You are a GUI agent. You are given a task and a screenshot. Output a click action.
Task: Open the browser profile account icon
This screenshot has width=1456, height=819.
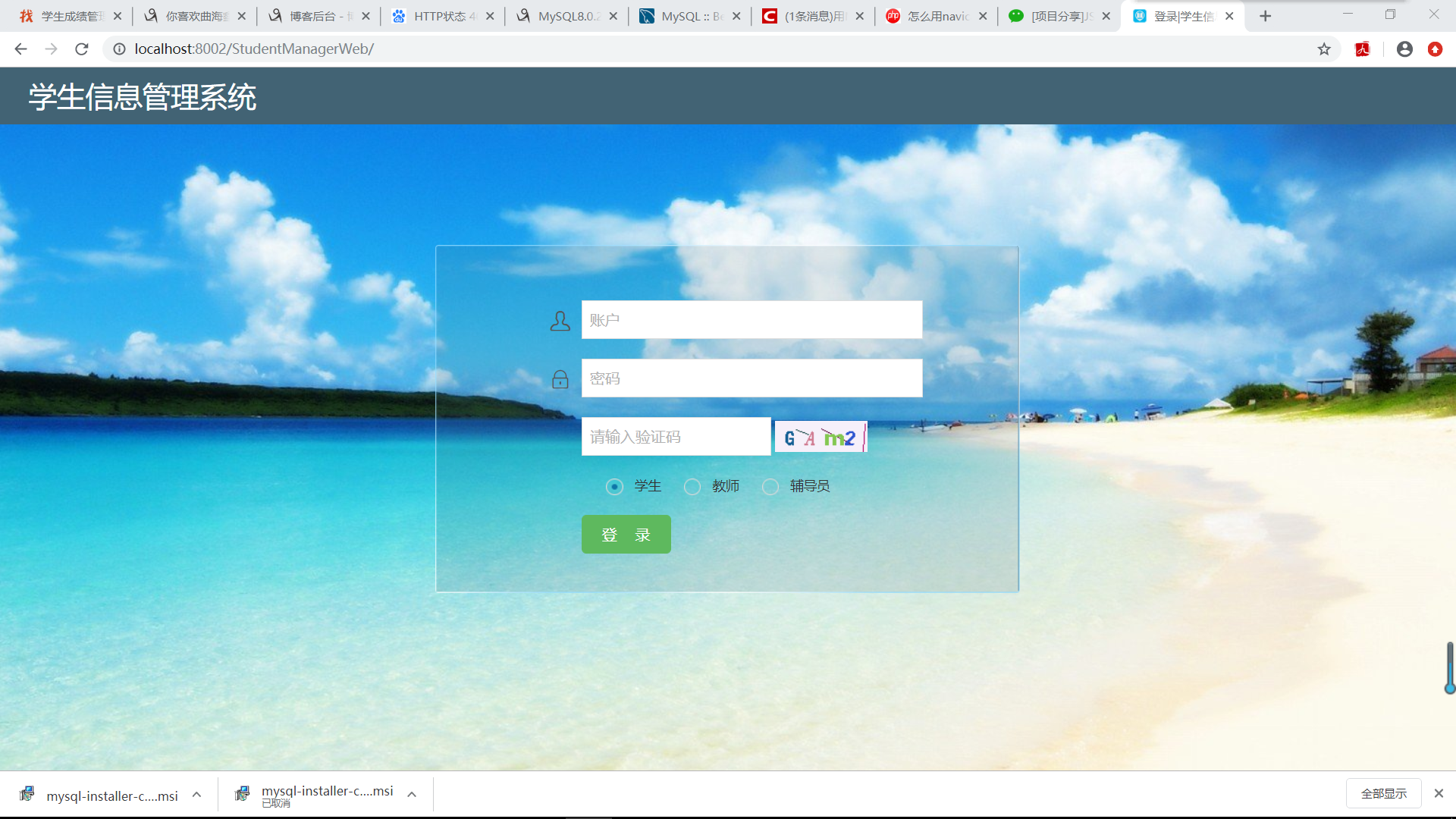click(1404, 49)
